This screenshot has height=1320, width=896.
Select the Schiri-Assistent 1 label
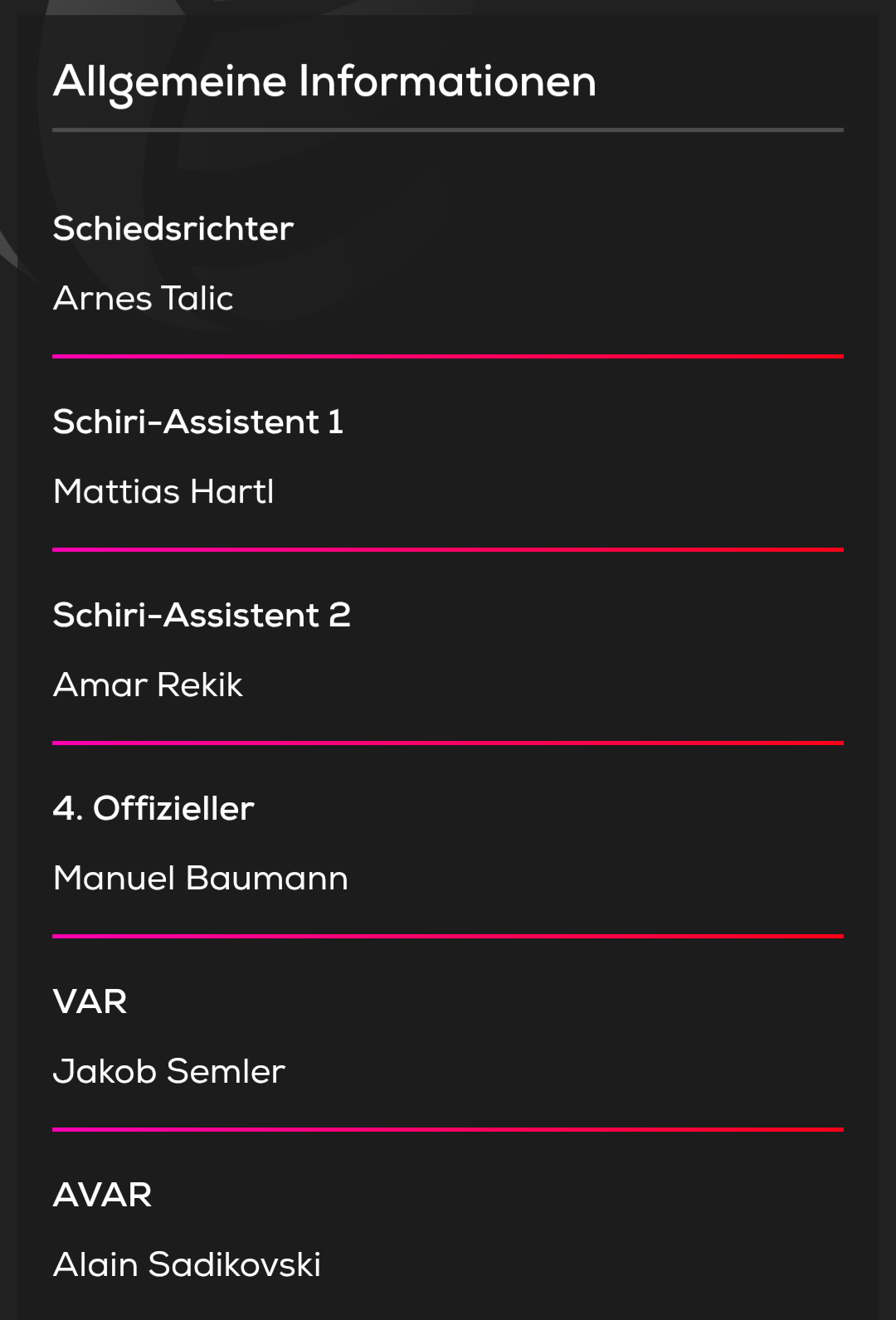197,422
